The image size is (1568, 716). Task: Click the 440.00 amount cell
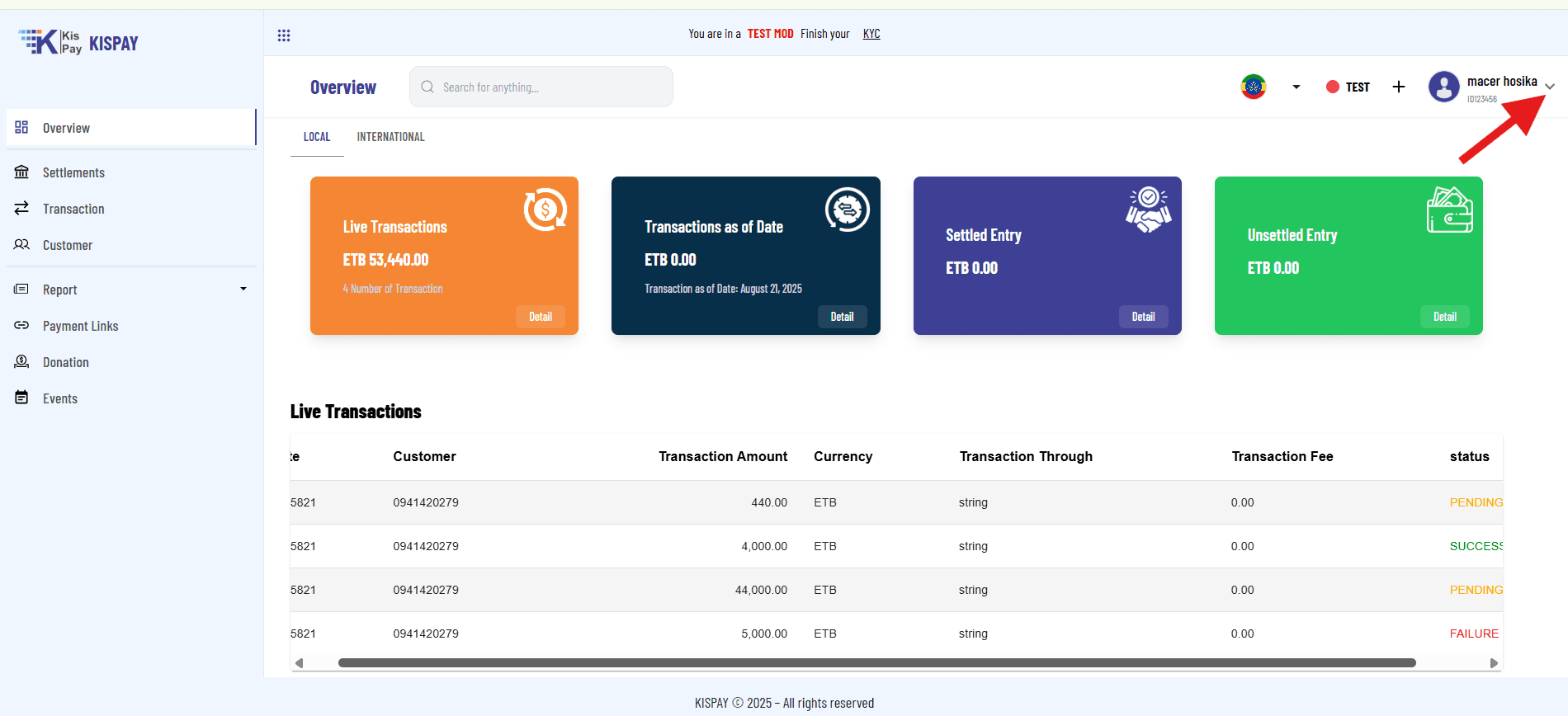(x=769, y=502)
